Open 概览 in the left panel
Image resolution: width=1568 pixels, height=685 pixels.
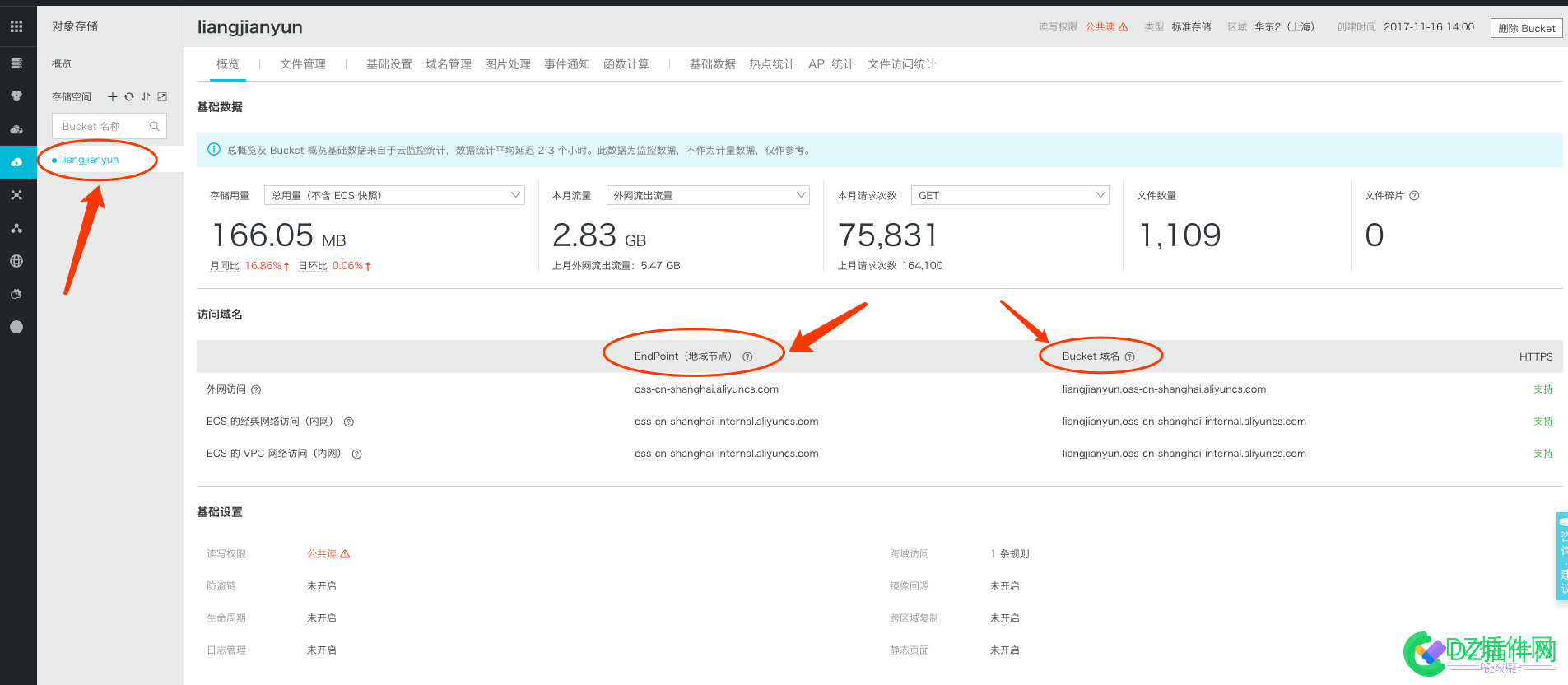[x=62, y=63]
